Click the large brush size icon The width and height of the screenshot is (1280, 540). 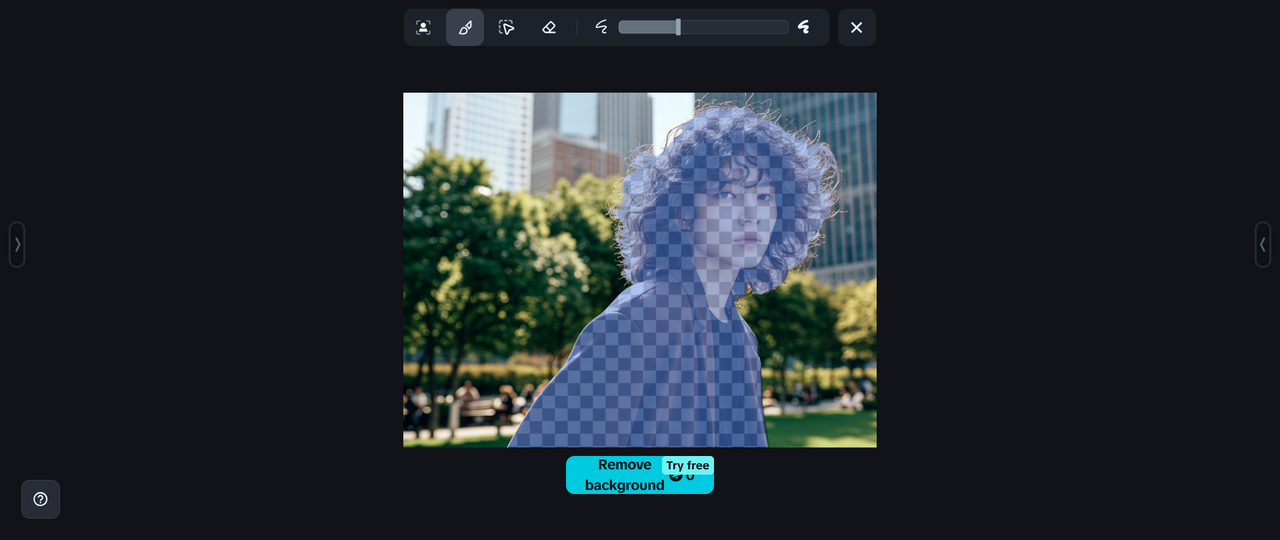click(x=804, y=27)
